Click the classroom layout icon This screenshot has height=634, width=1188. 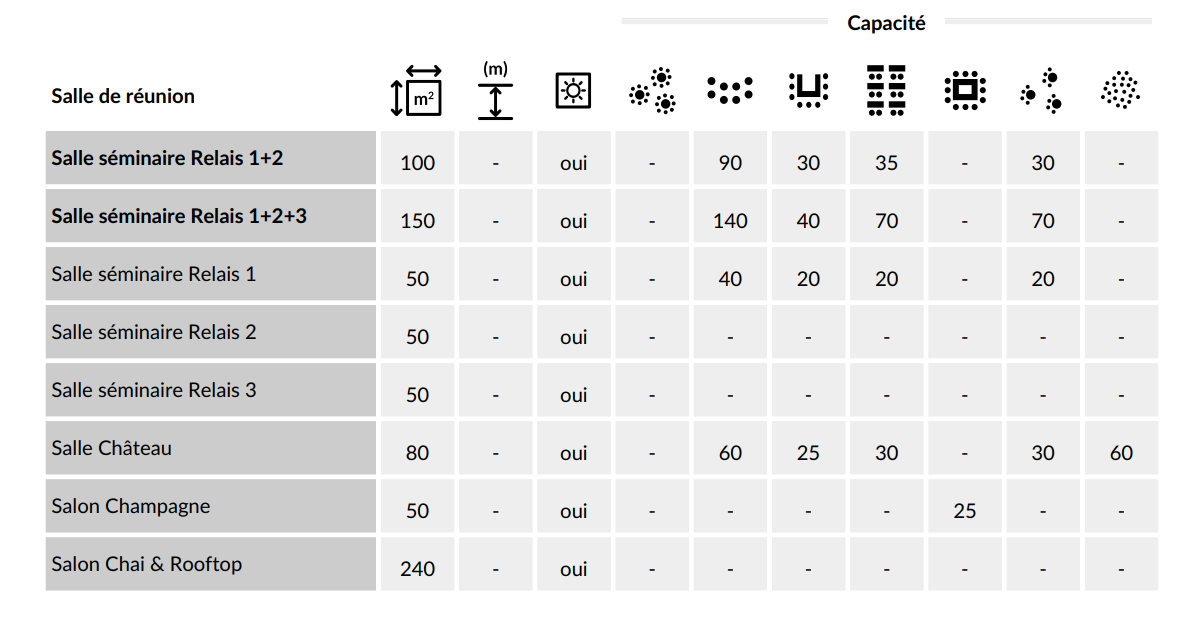886,90
